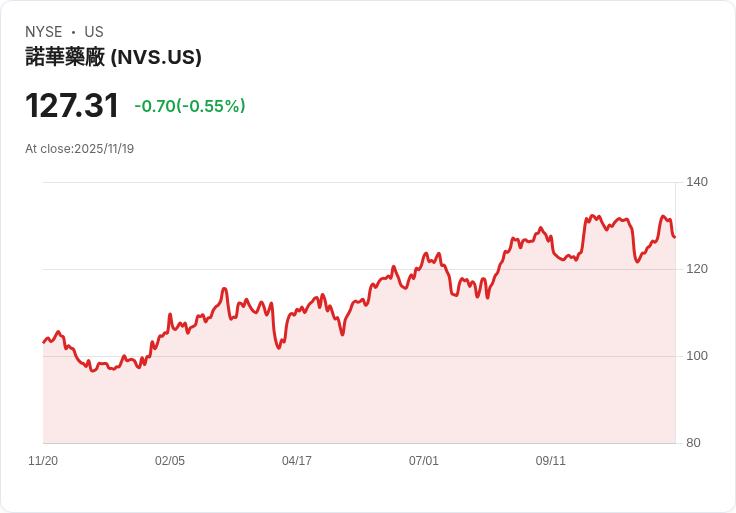Click the 120 y-axis value label
This screenshot has width=736, height=513.
click(697, 269)
